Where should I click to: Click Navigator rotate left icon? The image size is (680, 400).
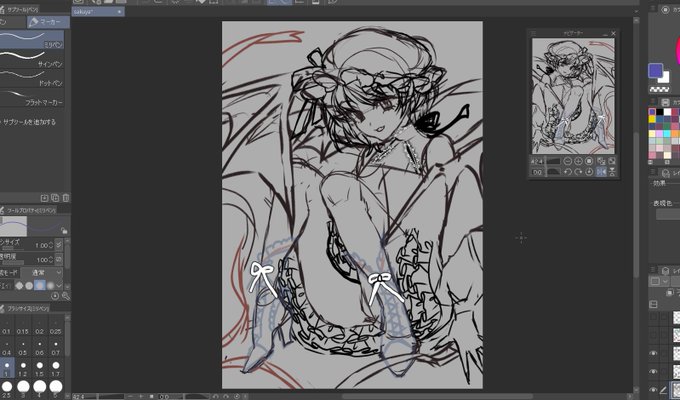[x=568, y=172]
